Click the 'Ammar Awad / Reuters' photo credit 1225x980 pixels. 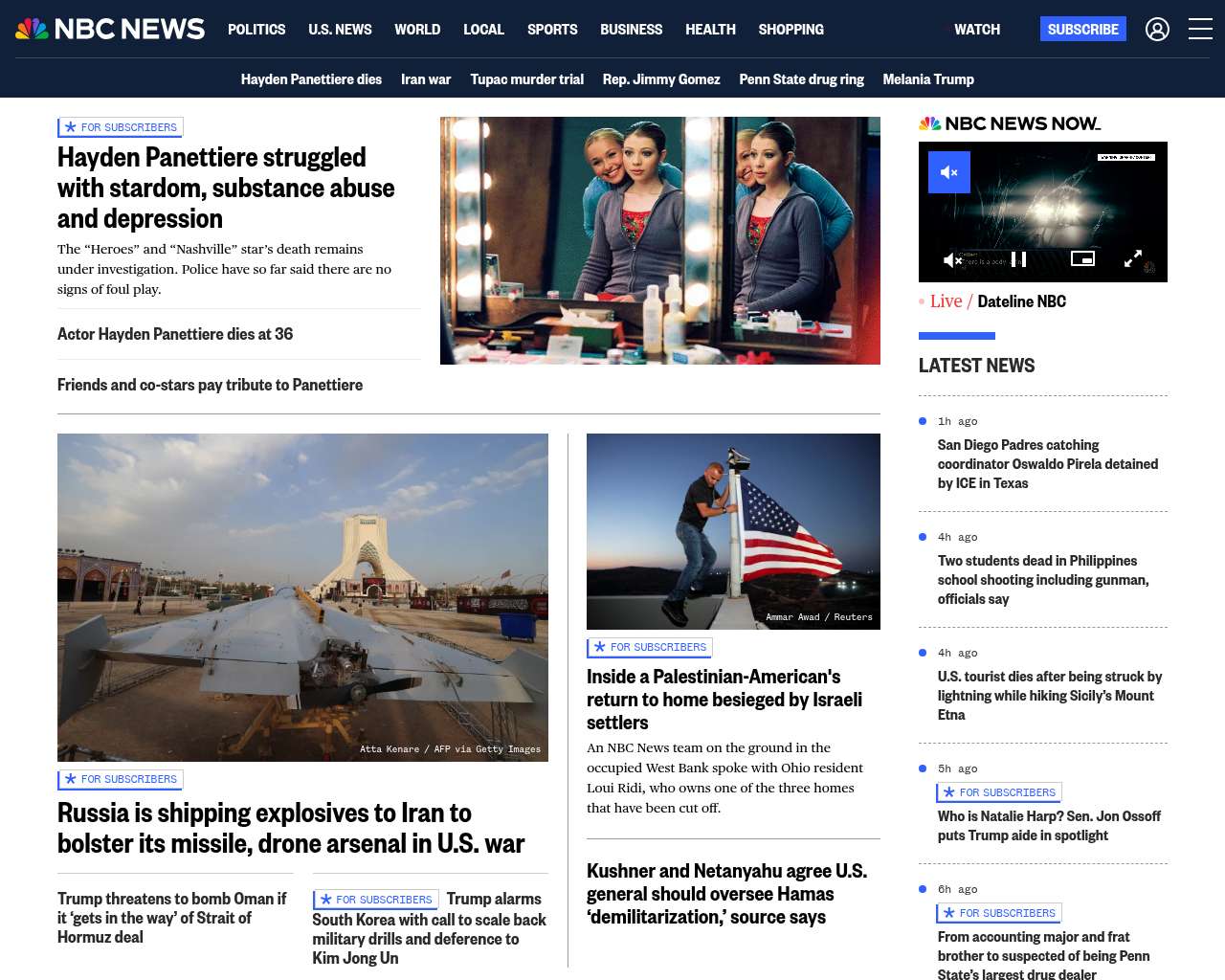click(819, 617)
